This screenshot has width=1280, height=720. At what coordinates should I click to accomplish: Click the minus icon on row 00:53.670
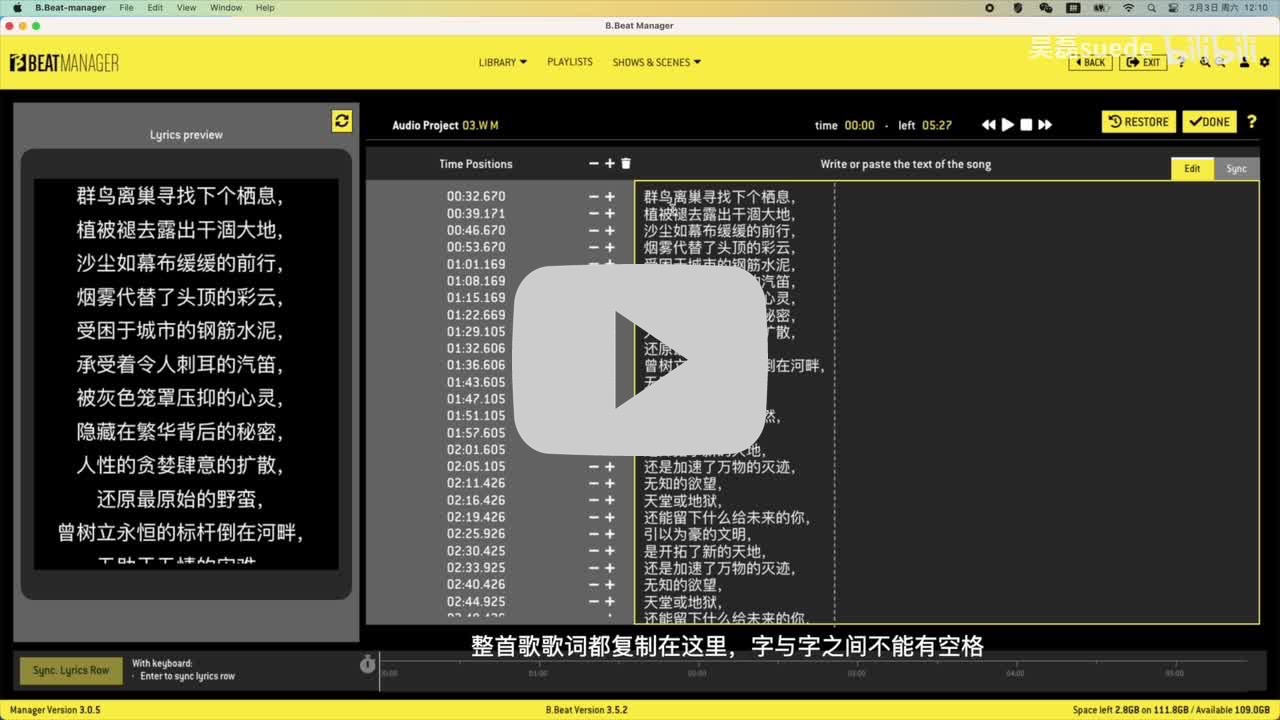[594, 247]
